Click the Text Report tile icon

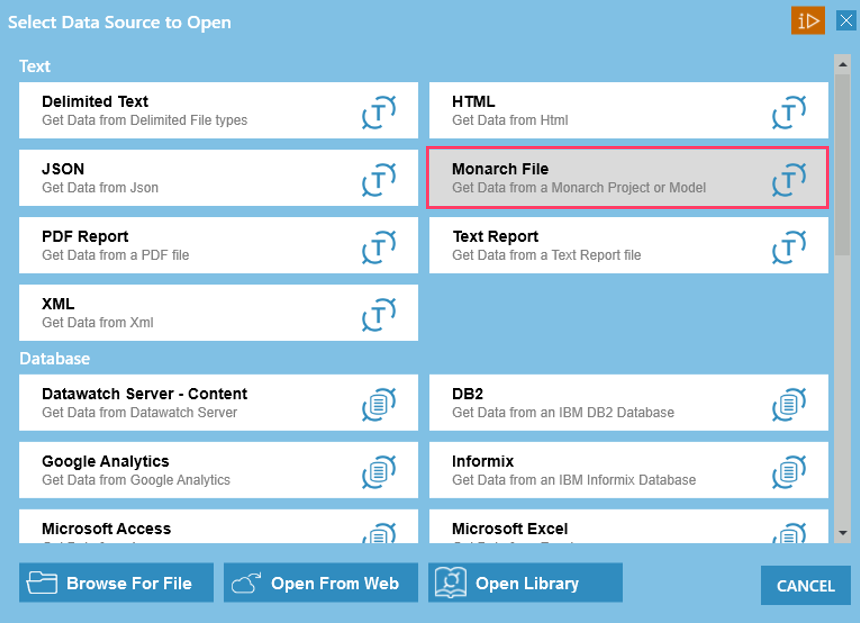point(789,247)
